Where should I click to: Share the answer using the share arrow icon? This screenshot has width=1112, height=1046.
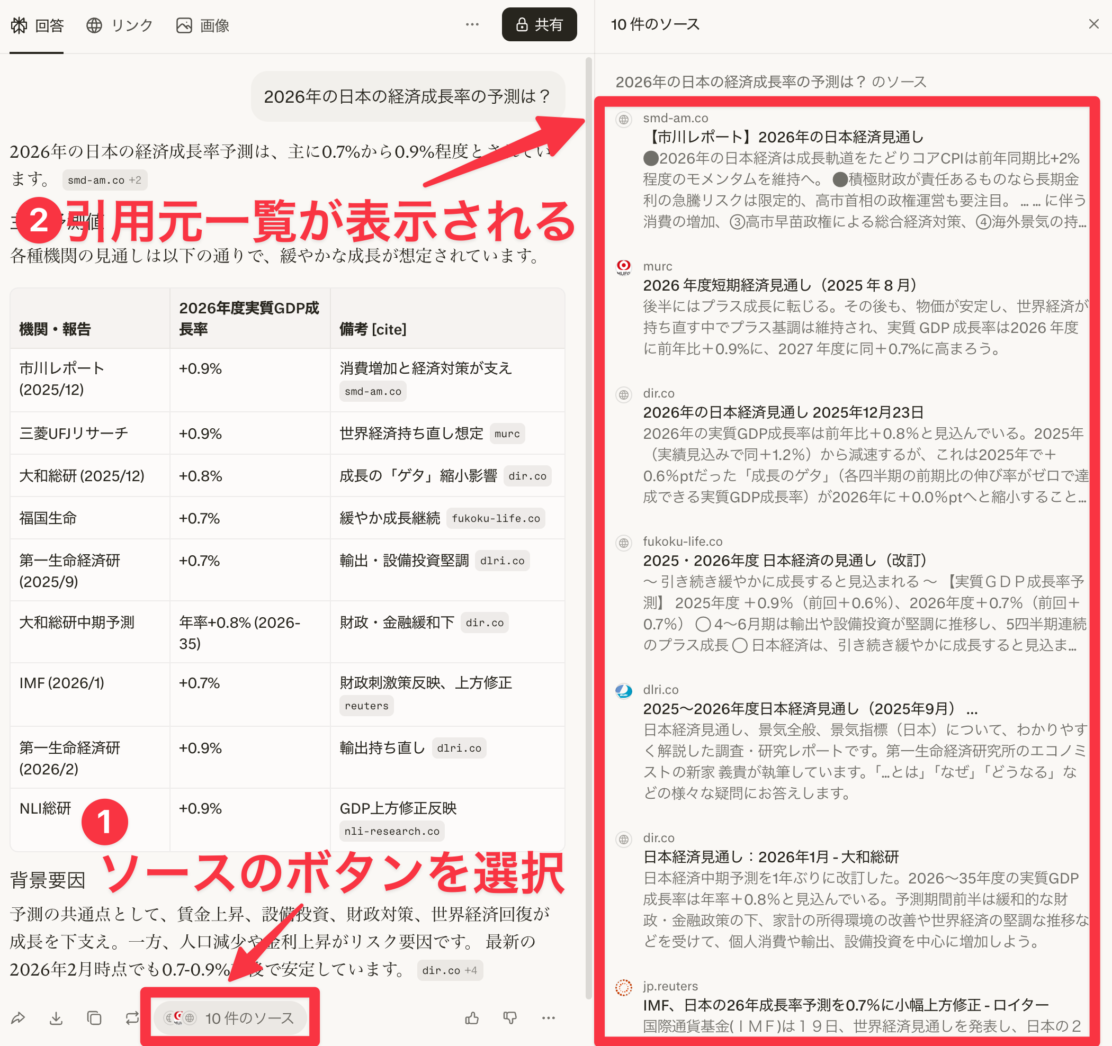(x=18, y=1017)
